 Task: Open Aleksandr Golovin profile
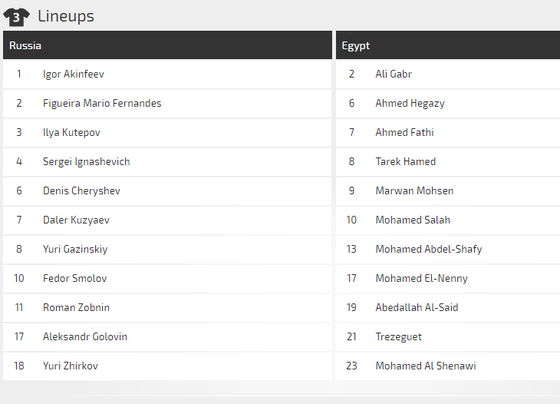point(85,336)
